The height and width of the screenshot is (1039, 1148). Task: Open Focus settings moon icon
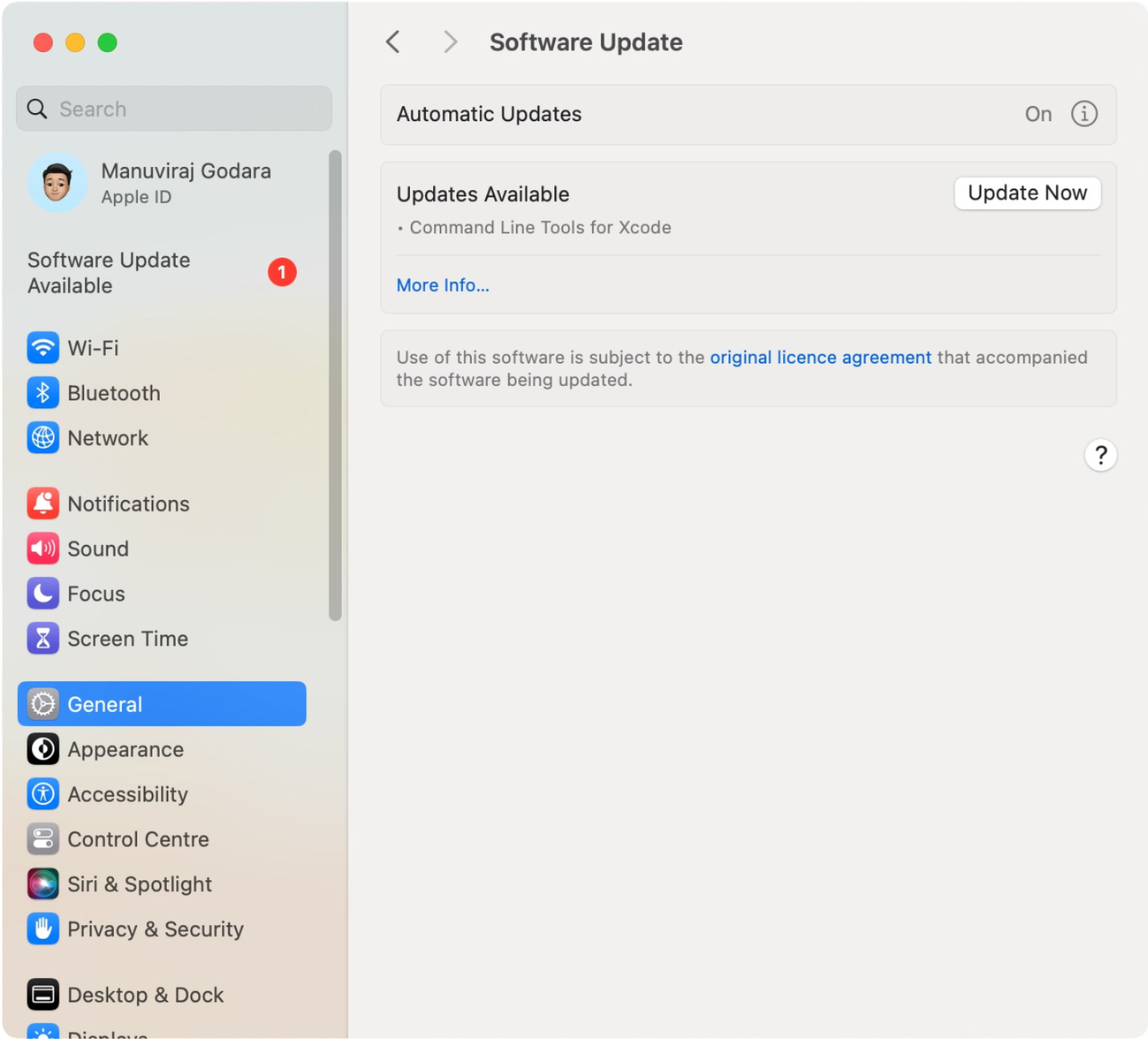[43, 594]
